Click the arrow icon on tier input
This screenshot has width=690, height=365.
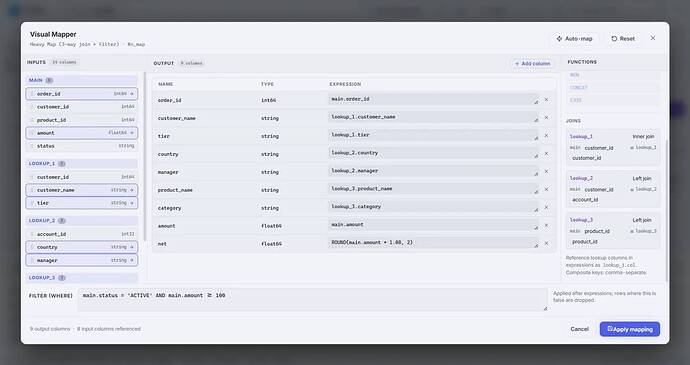pos(132,203)
